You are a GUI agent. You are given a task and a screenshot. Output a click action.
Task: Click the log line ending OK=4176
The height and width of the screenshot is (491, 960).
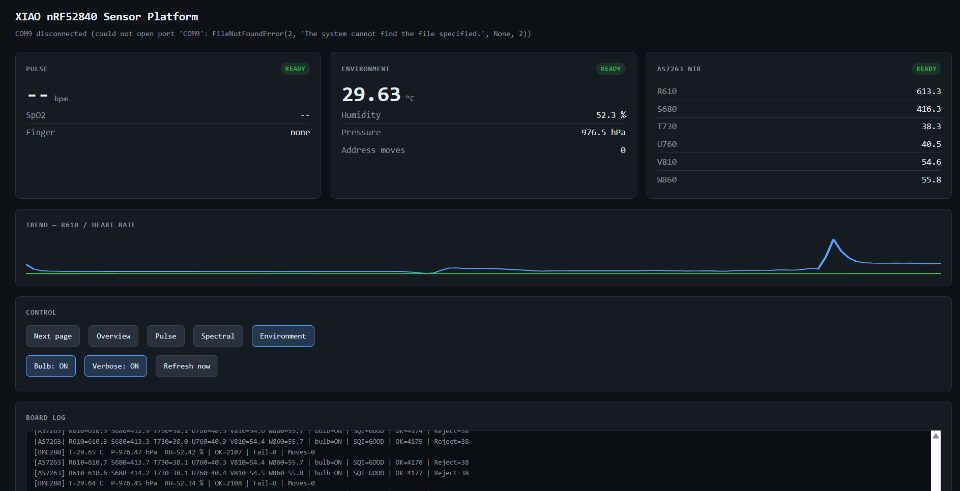pos(252,462)
